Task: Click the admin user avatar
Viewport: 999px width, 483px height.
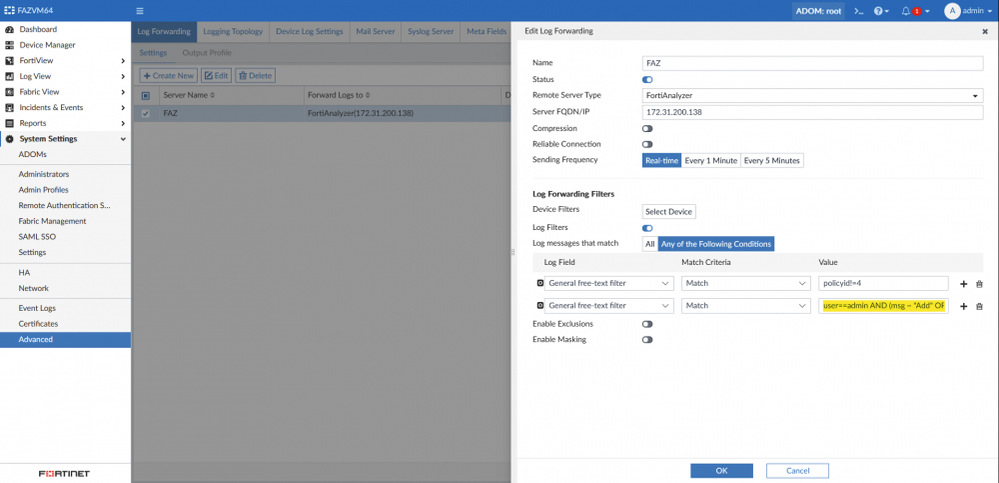Action: pos(952,11)
